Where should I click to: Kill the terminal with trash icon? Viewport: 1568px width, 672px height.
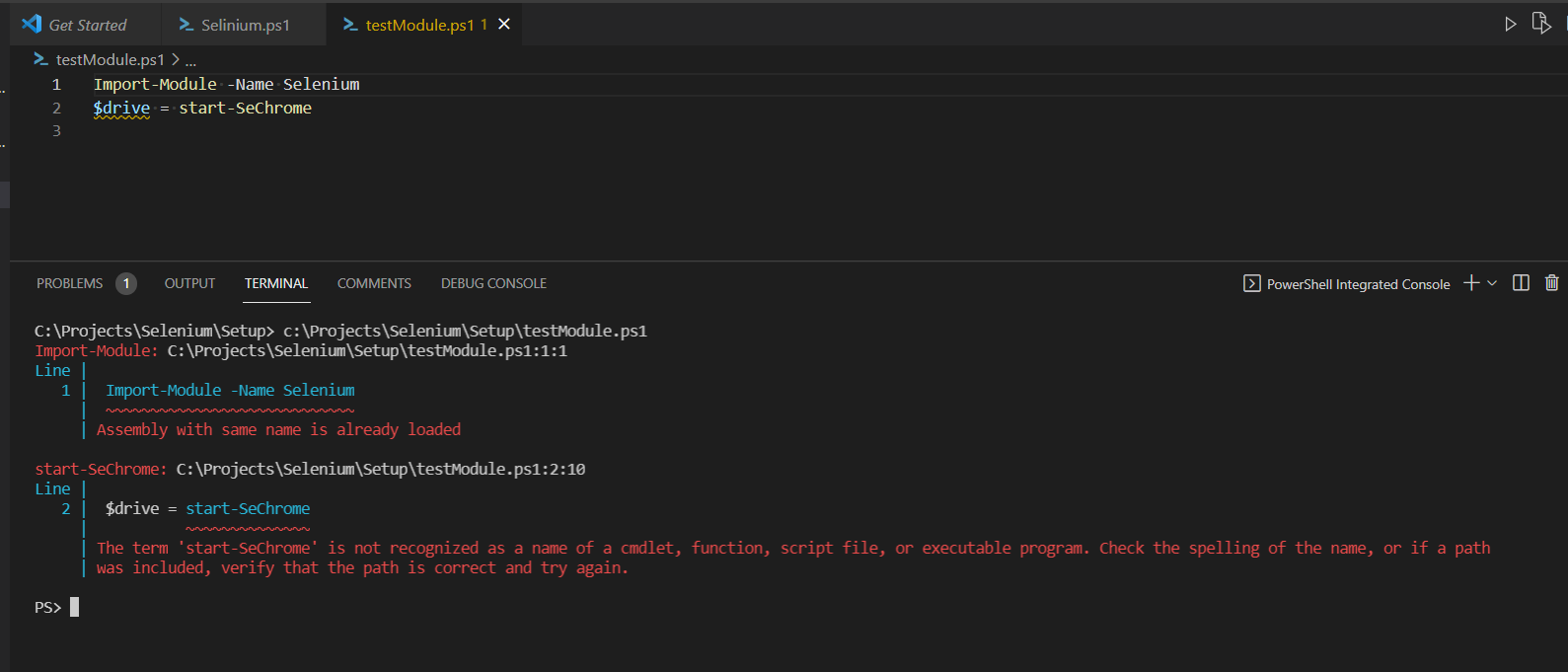click(1551, 283)
